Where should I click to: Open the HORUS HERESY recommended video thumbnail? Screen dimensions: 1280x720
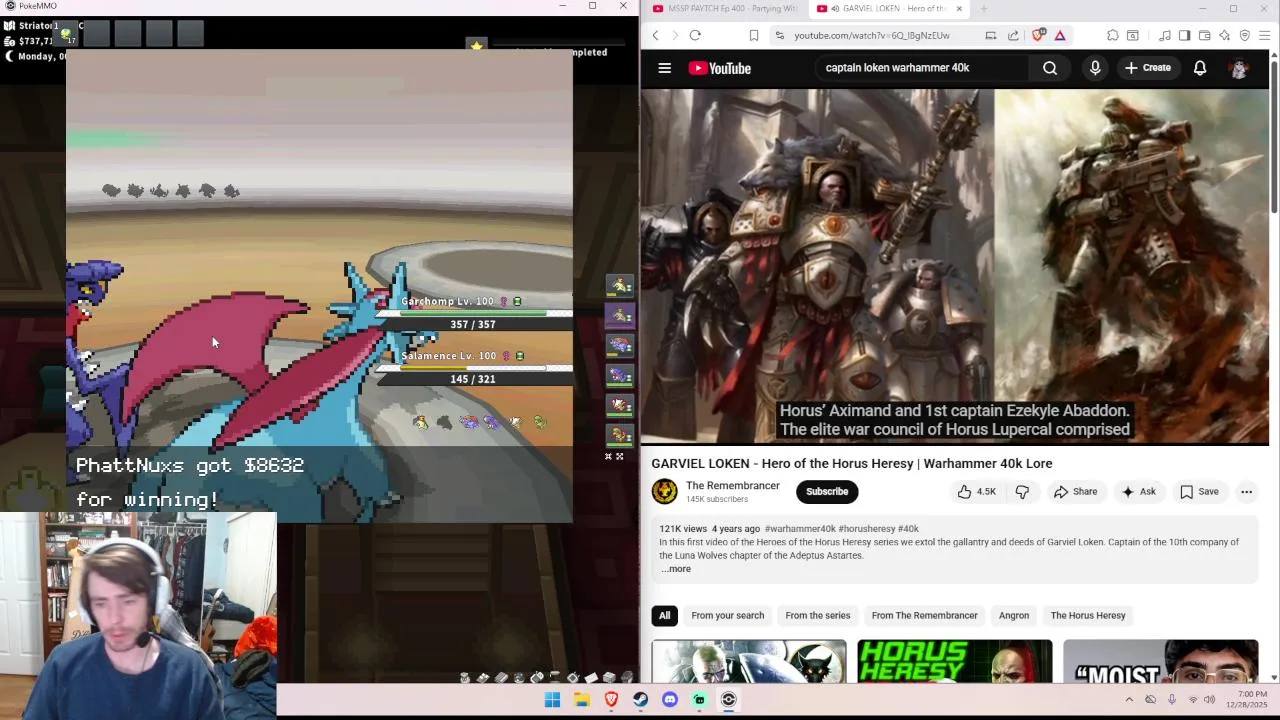tap(955, 661)
